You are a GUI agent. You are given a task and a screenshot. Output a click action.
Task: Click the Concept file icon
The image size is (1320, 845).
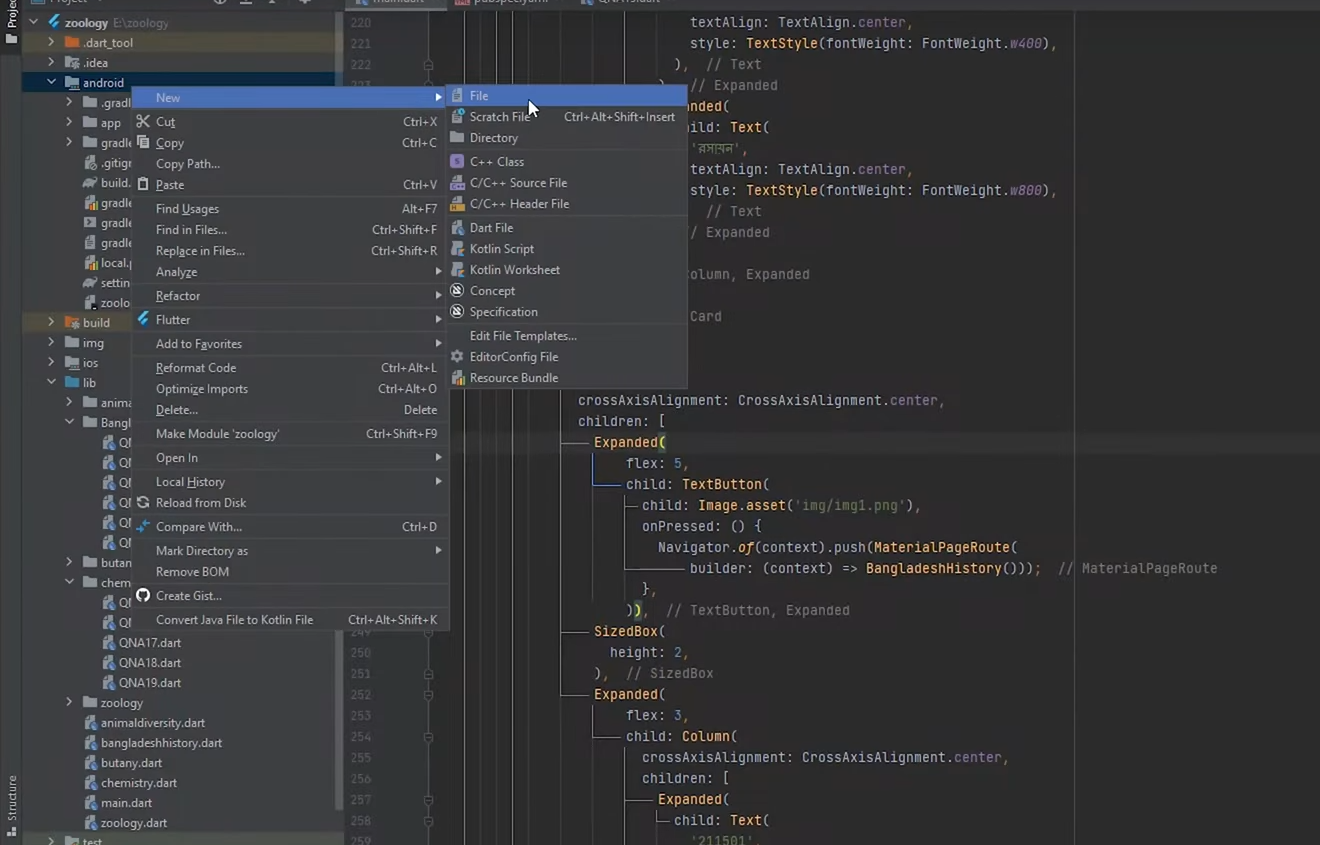(x=458, y=291)
